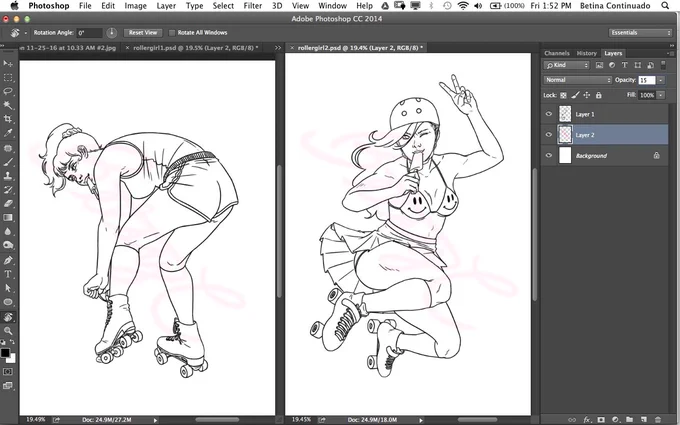
Task: Open the Kind filter dropdown
Action: [x=566, y=65]
